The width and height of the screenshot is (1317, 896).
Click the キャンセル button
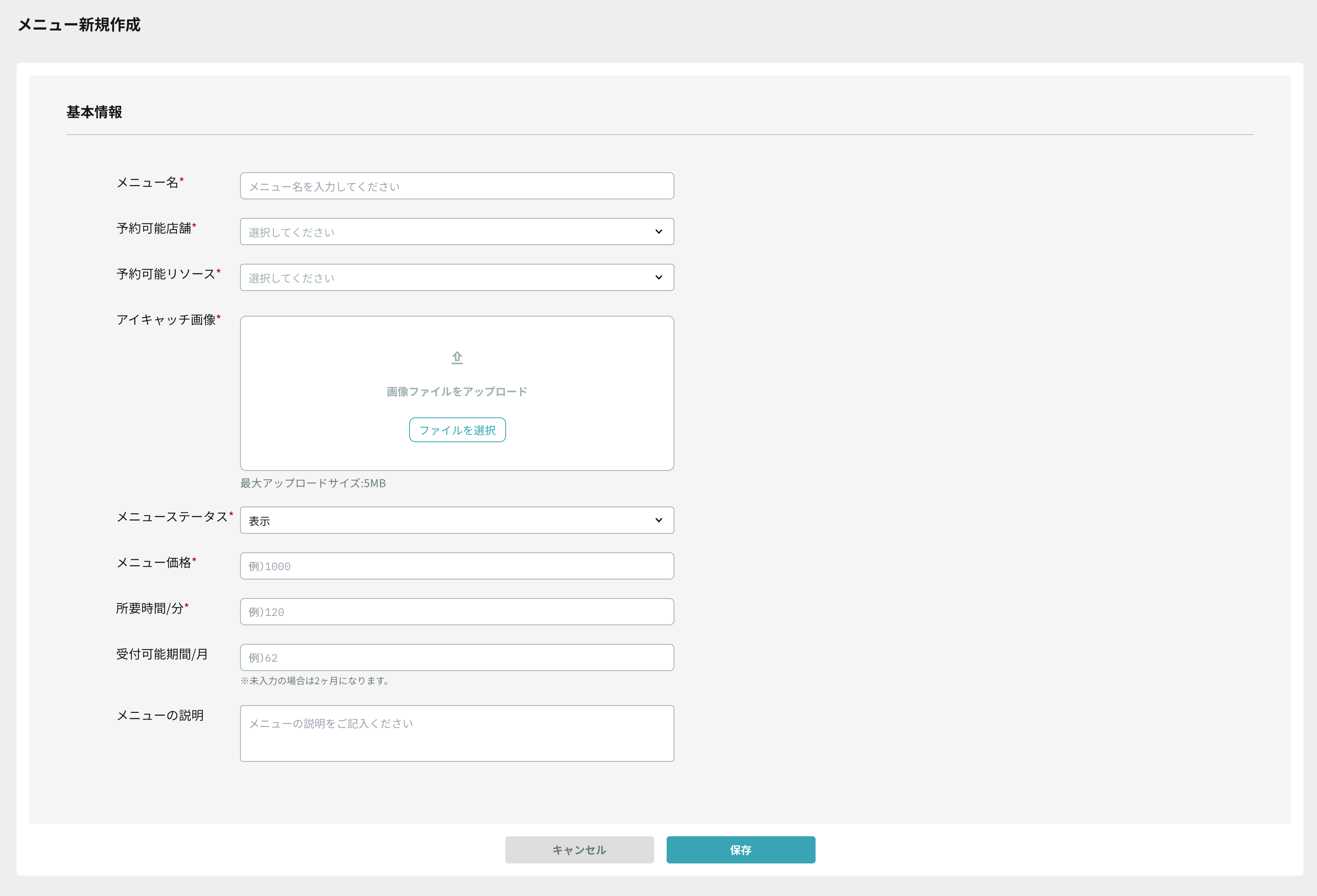[x=579, y=849]
